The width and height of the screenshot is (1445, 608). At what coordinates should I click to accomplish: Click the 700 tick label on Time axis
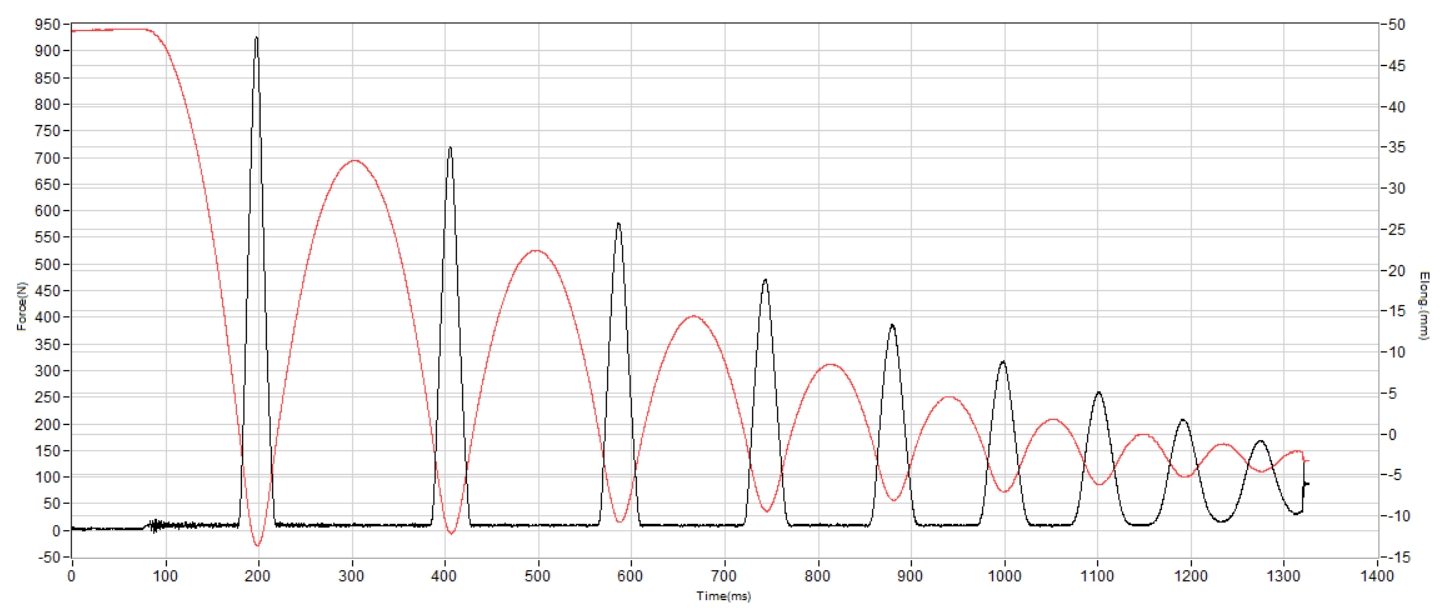[x=724, y=577]
